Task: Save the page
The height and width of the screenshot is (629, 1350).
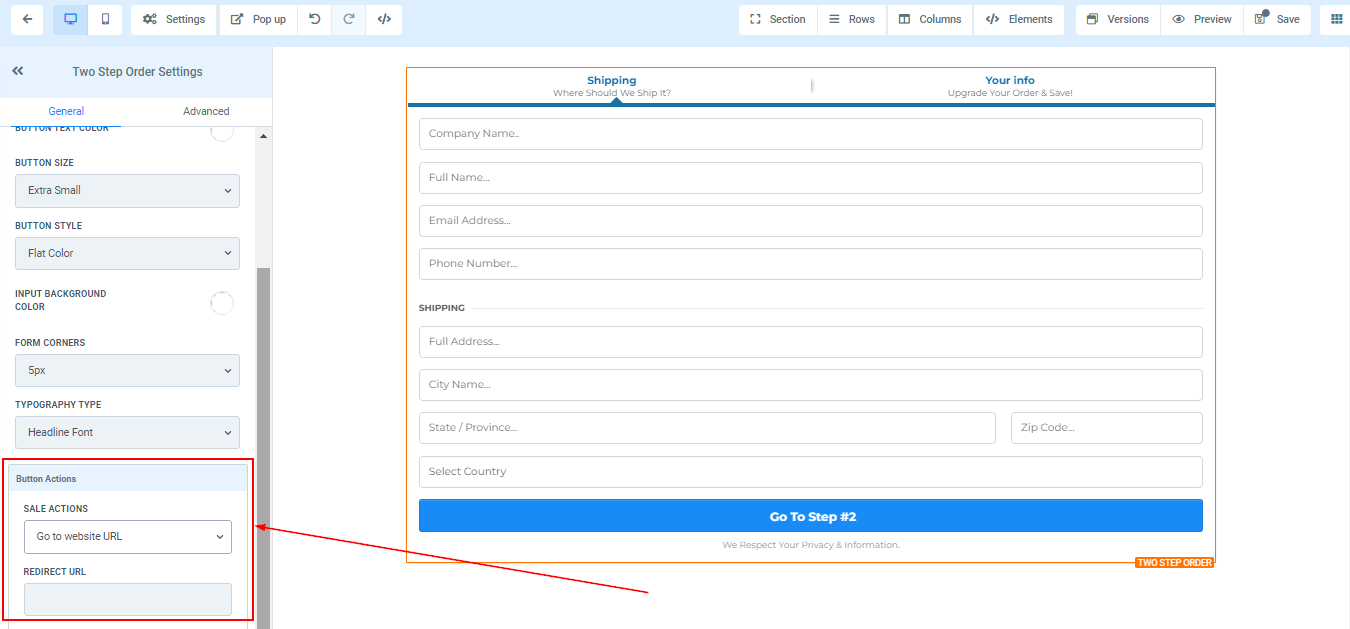Action: 1277,19
